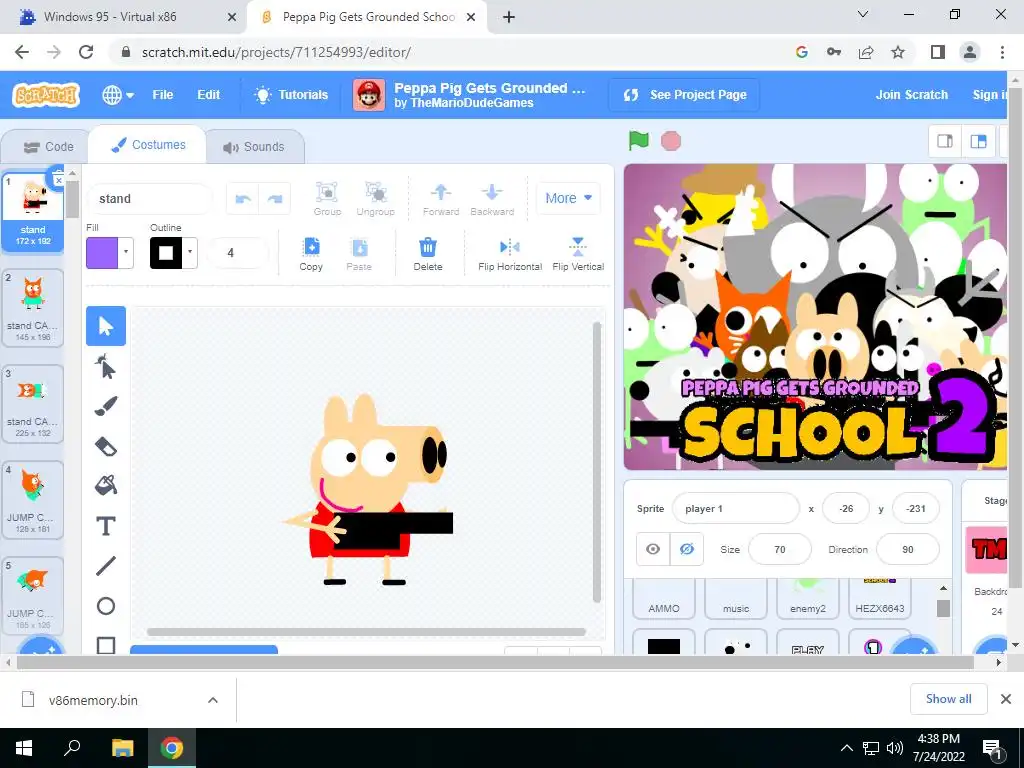Screen dimensions: 1024x768
Task: Click the Direction field showing 90
Action: coord(908,549)
